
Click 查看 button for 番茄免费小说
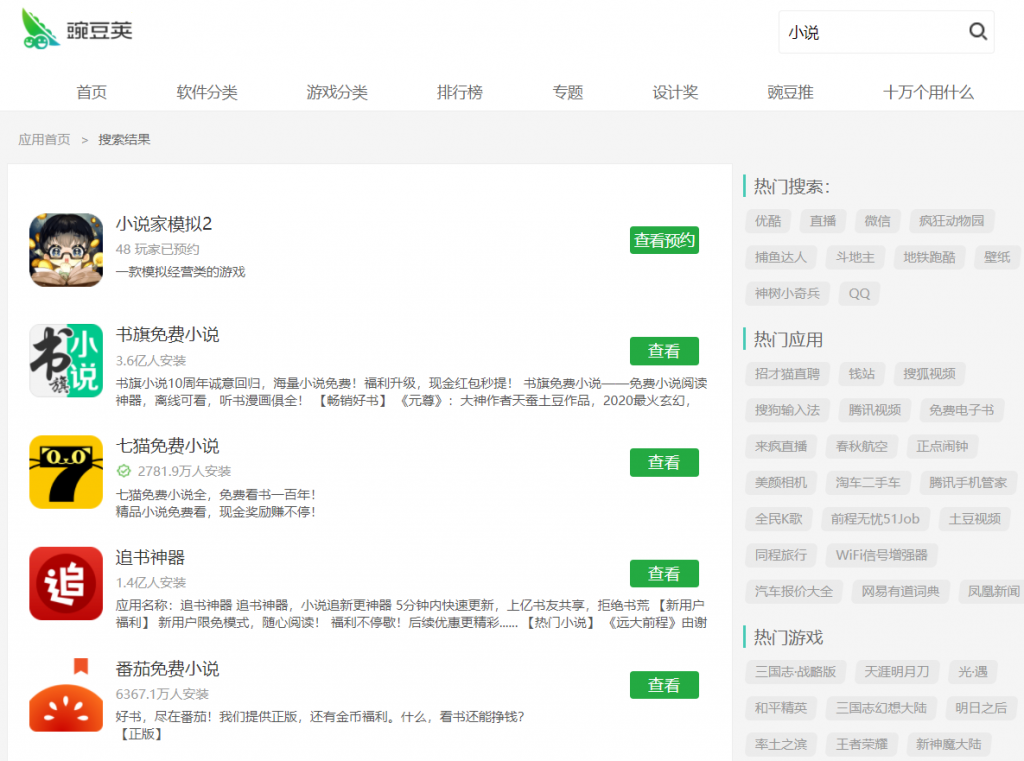pos(664,685)
